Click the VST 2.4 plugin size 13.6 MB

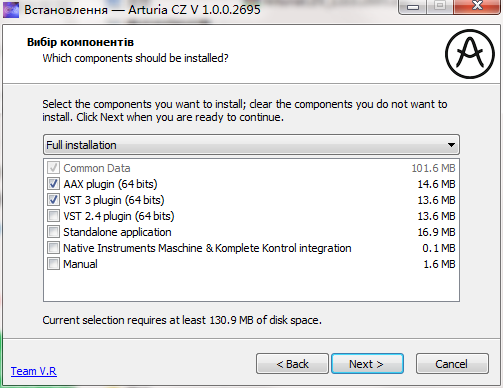tap(436, 216)
